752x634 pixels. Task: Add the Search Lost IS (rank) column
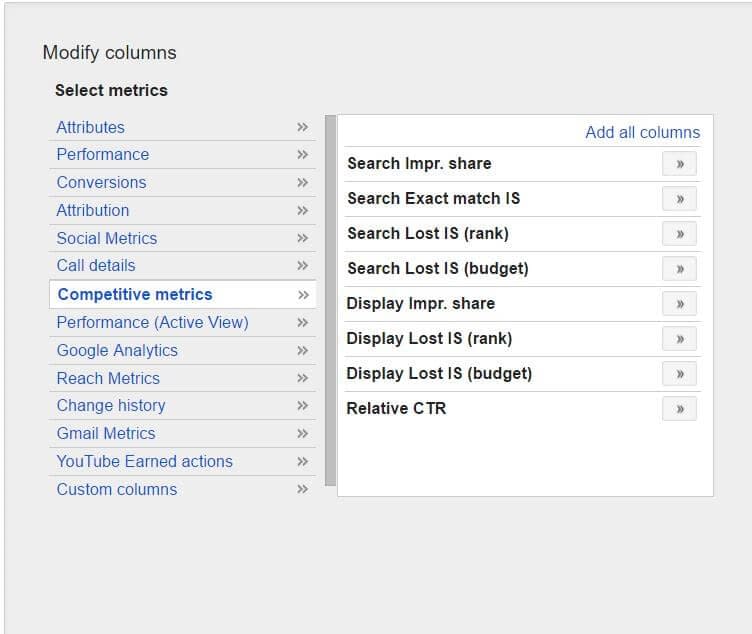[679, 234]
